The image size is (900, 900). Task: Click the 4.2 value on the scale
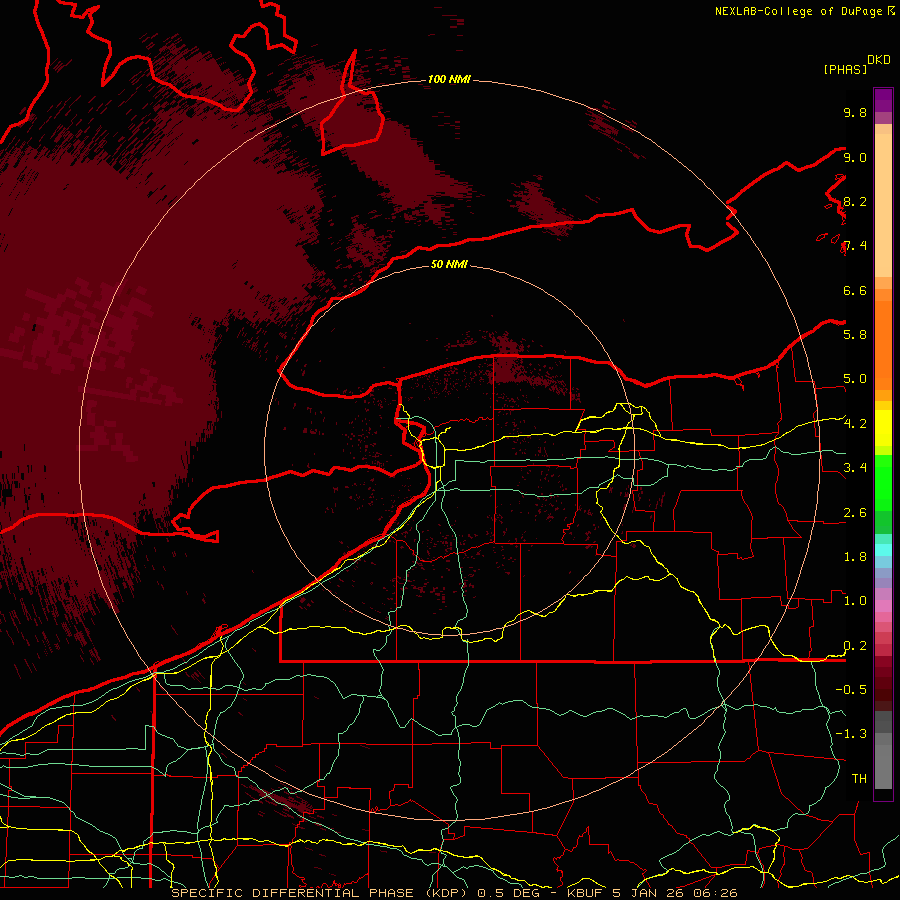(x=855, y=424)
